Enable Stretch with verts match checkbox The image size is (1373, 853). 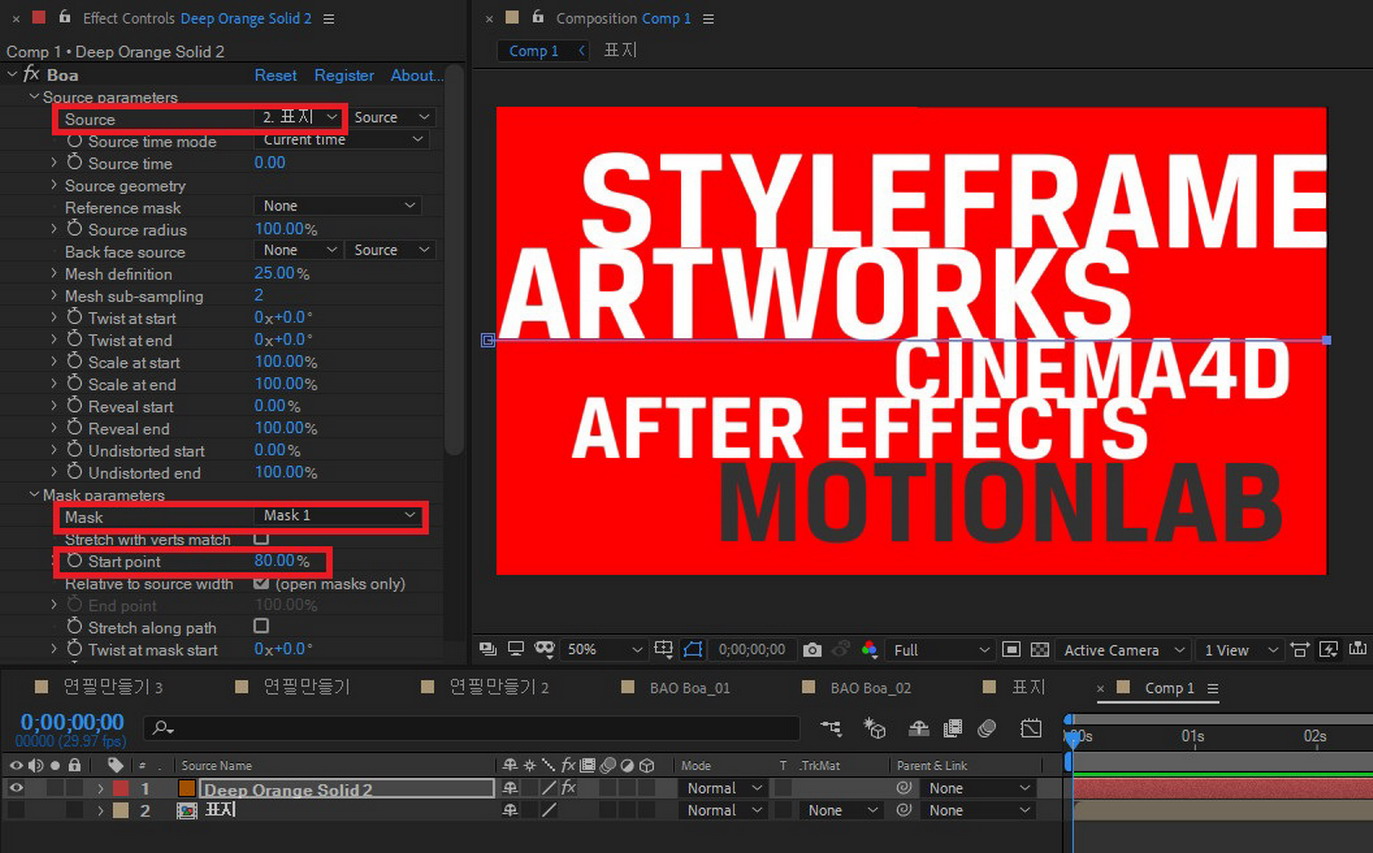[261, 539]
